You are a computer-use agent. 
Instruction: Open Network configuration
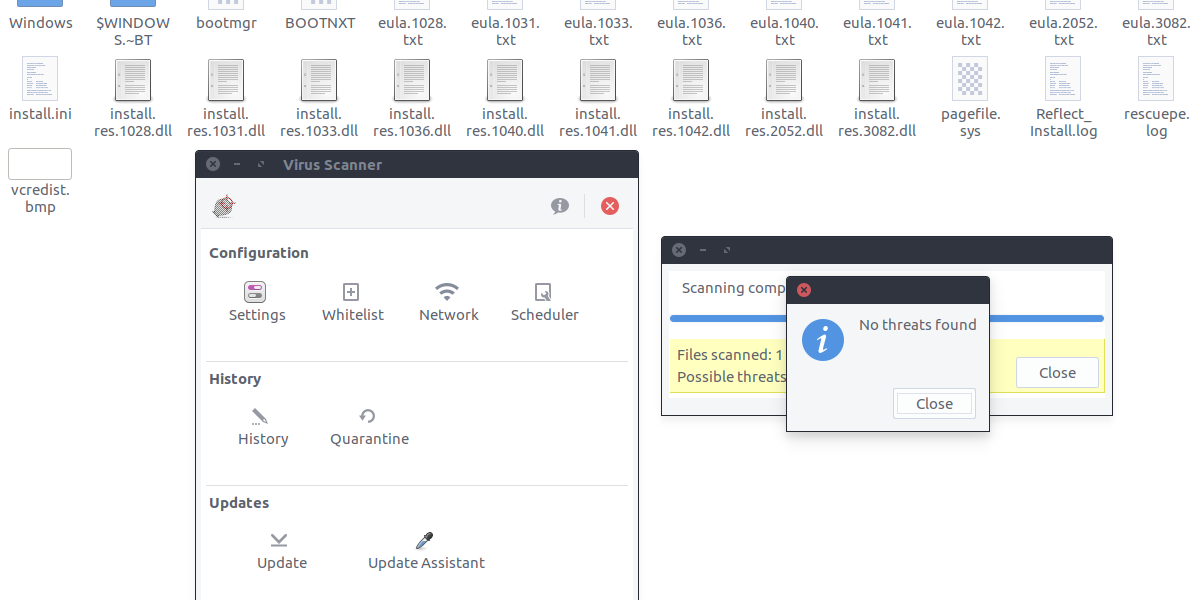pyautogui.click(x=448, y=303)
